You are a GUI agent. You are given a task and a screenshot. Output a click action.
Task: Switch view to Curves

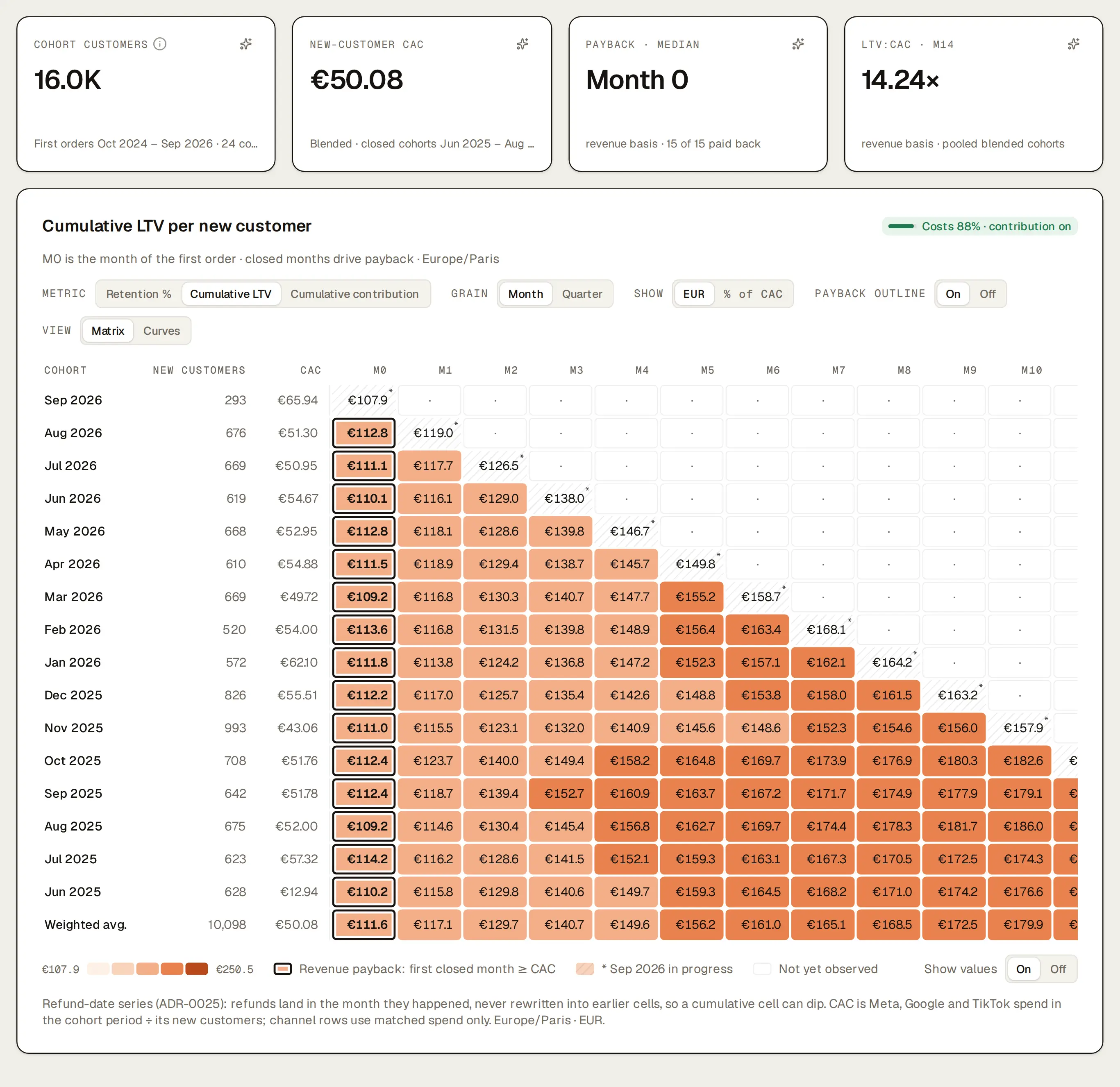pyautogui.click(x=161, y=331)
